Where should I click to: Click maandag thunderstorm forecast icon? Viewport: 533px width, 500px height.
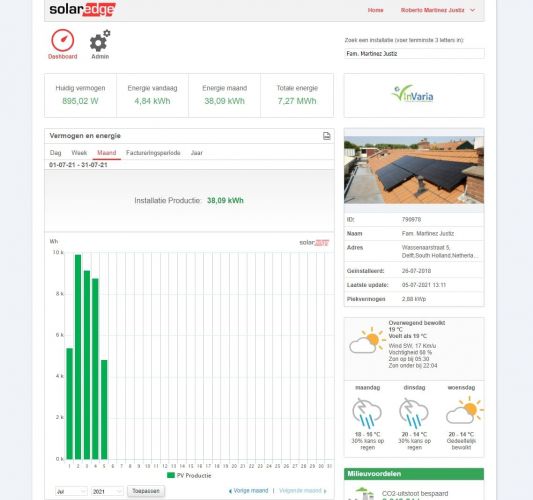[x=367, y=413]
